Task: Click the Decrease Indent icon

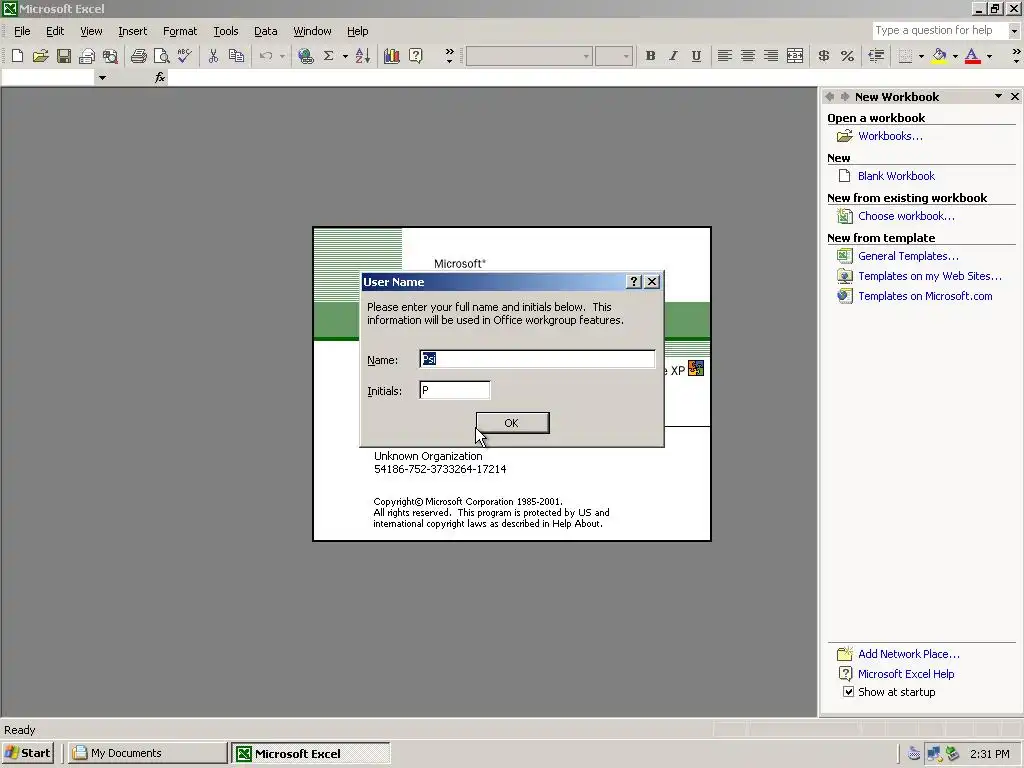Action: pos(876,56)
